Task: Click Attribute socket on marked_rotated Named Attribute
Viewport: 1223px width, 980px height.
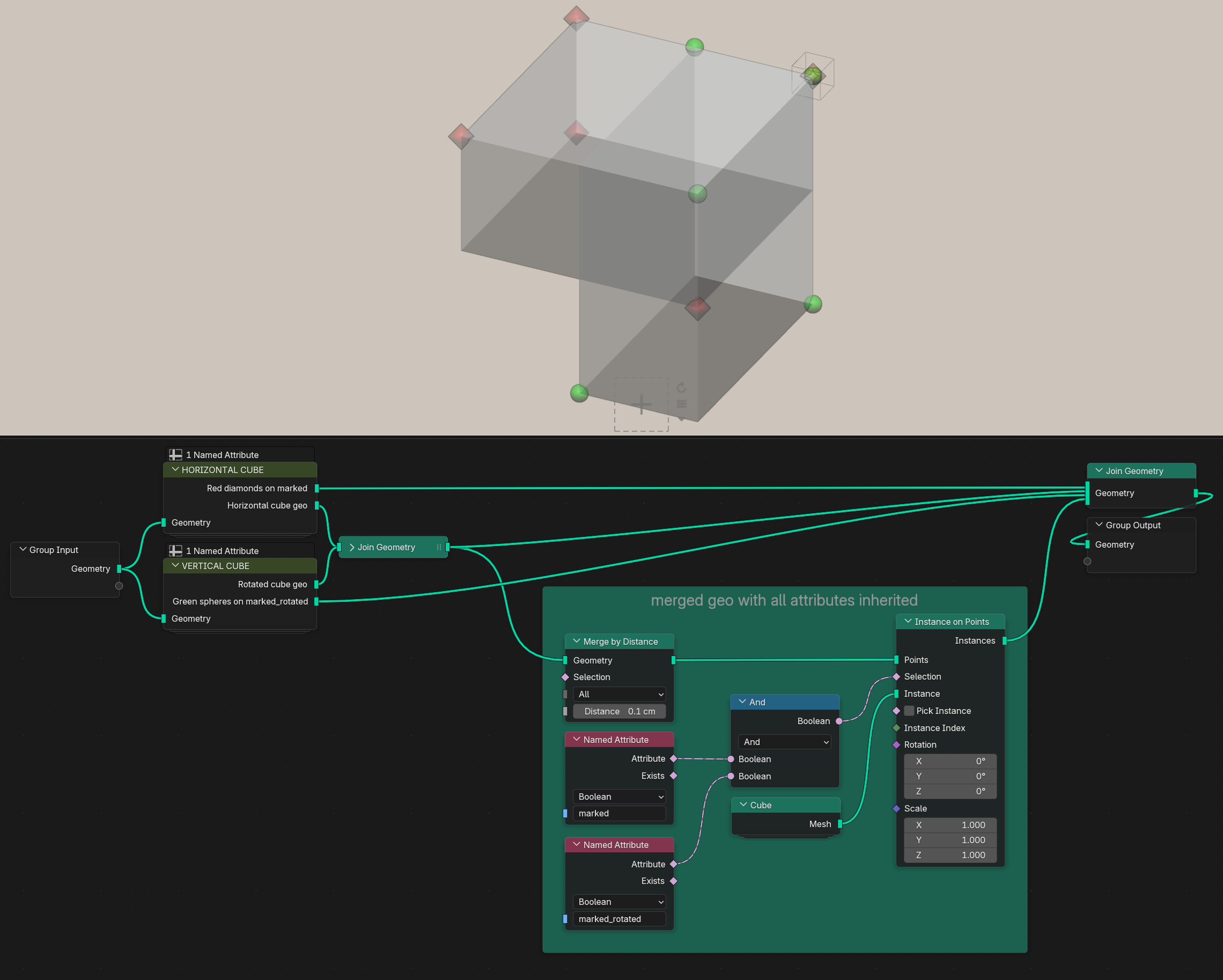Action: [x=673, y=864]
